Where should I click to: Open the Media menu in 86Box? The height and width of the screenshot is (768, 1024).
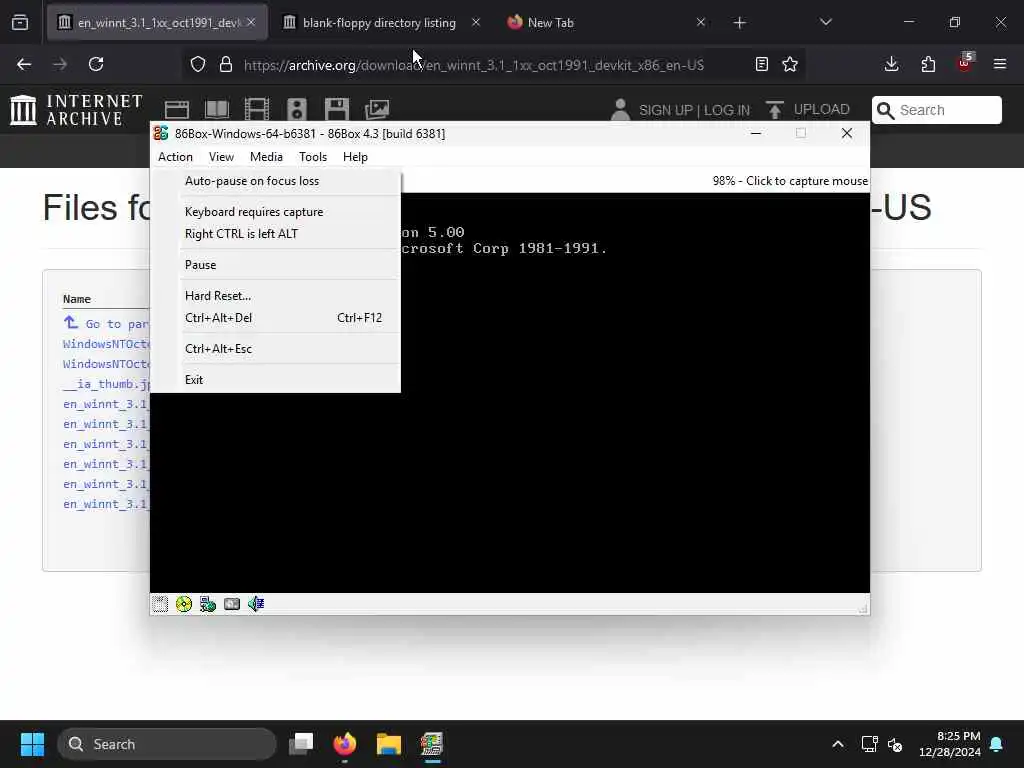pos(266,157)
